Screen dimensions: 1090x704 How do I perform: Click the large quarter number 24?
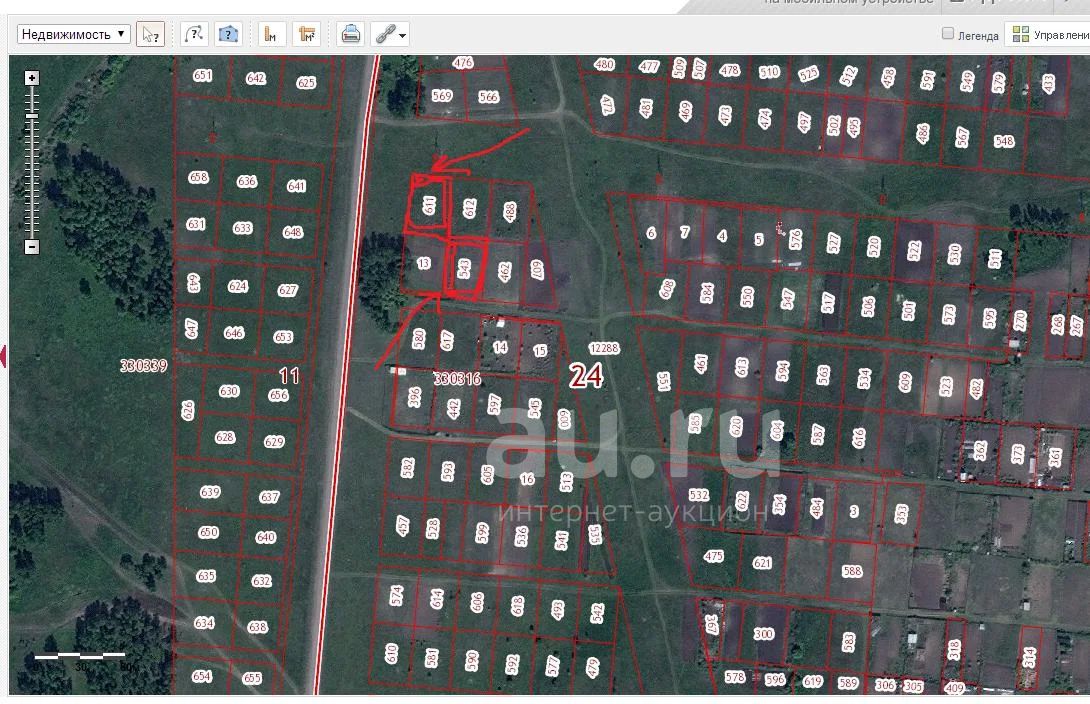(586, 376)
